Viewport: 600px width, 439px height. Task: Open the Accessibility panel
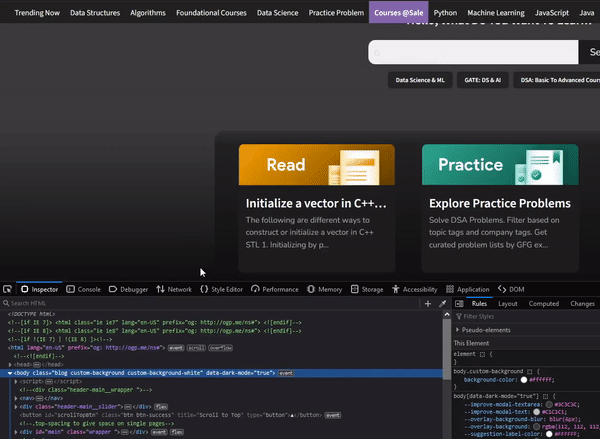(414, 289)
